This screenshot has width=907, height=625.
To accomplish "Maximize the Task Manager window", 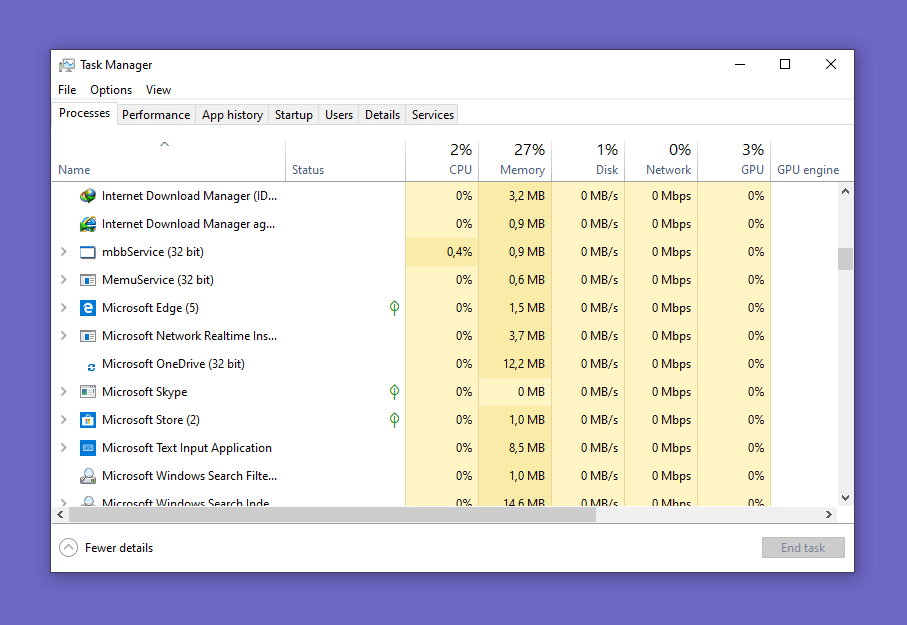I will coord(785,64).
